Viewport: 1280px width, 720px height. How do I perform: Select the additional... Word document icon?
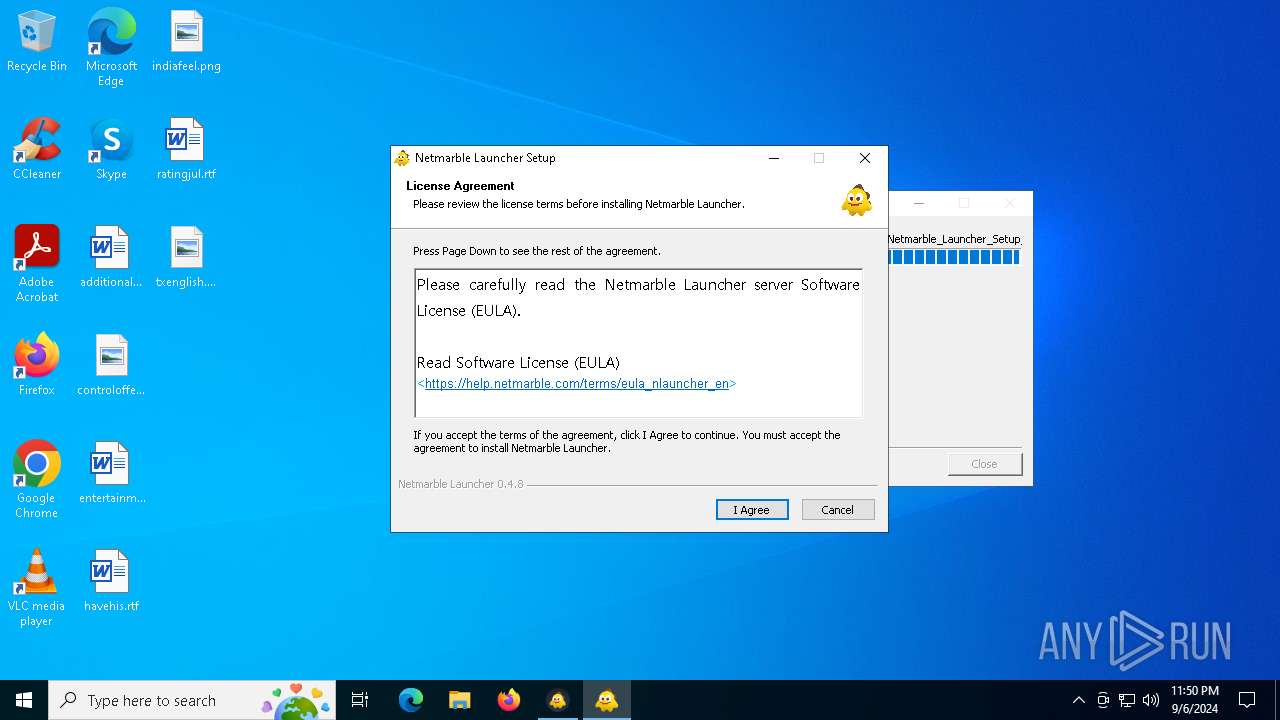(111, 258)
